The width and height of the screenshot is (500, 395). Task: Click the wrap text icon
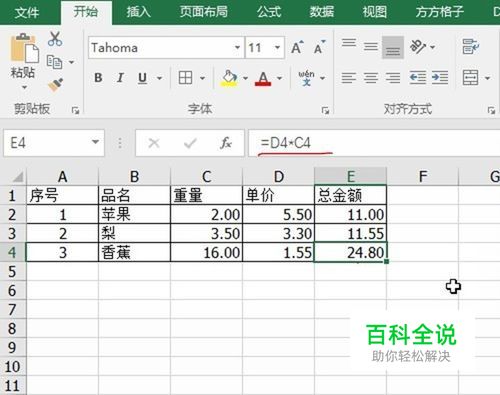point(471,47)
